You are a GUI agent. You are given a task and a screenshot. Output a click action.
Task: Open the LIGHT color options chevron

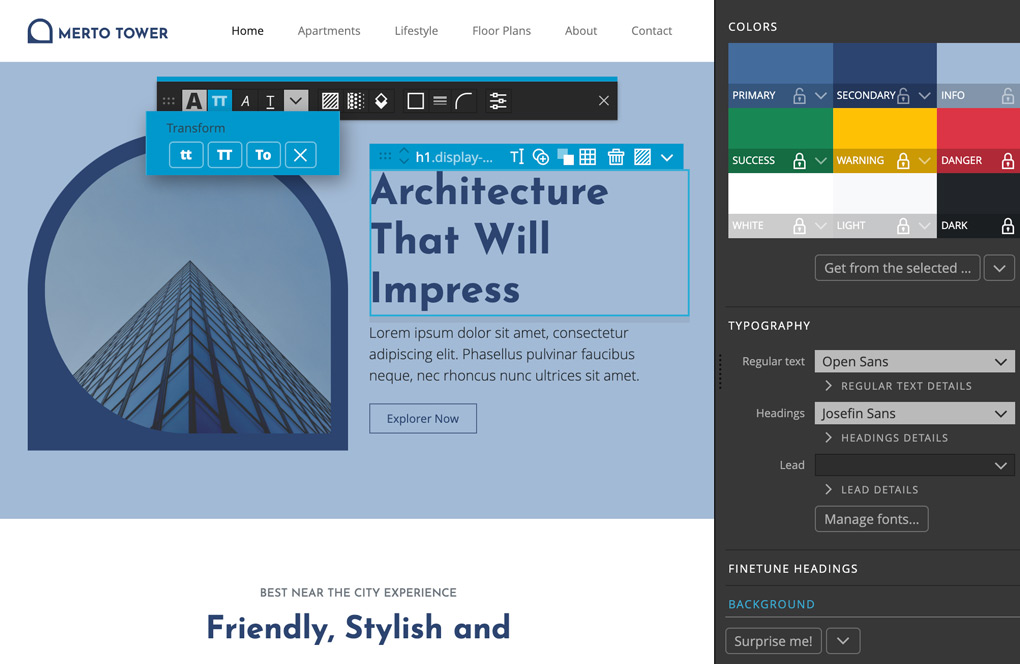click(924, 226)
